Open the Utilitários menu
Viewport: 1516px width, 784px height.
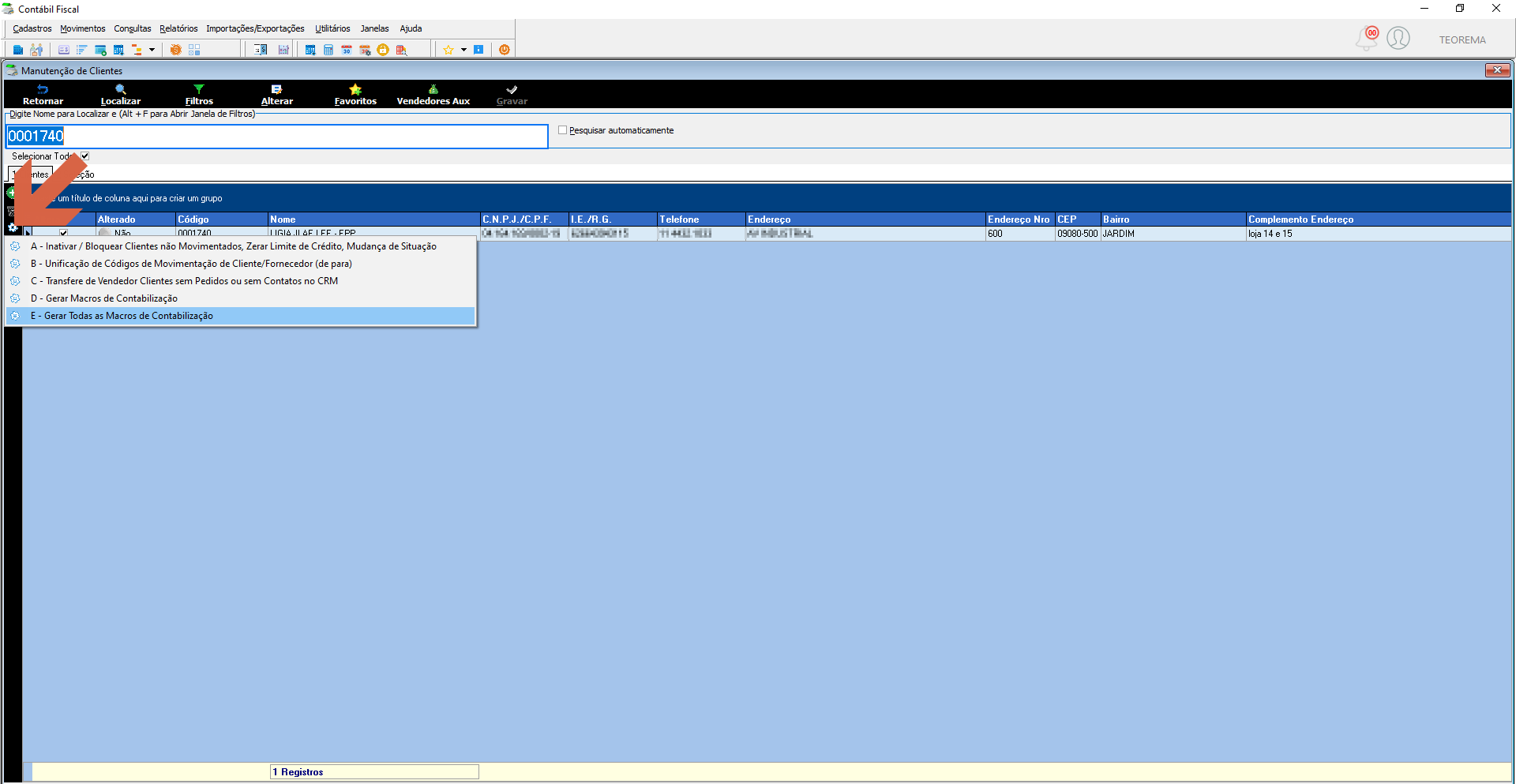(332, 28)
